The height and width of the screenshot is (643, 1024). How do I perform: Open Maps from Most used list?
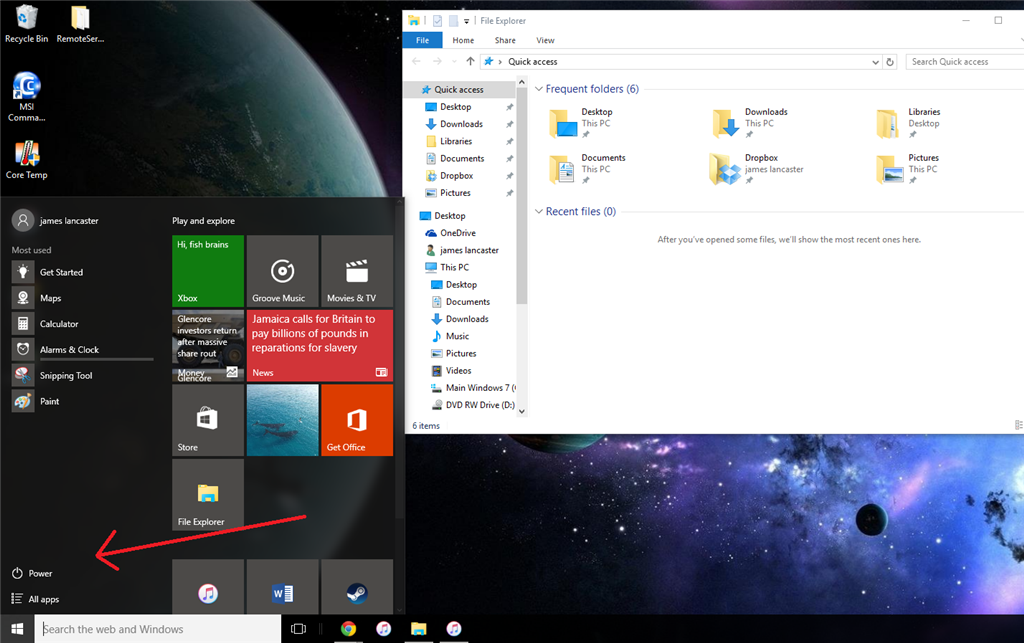pos(82,298)
